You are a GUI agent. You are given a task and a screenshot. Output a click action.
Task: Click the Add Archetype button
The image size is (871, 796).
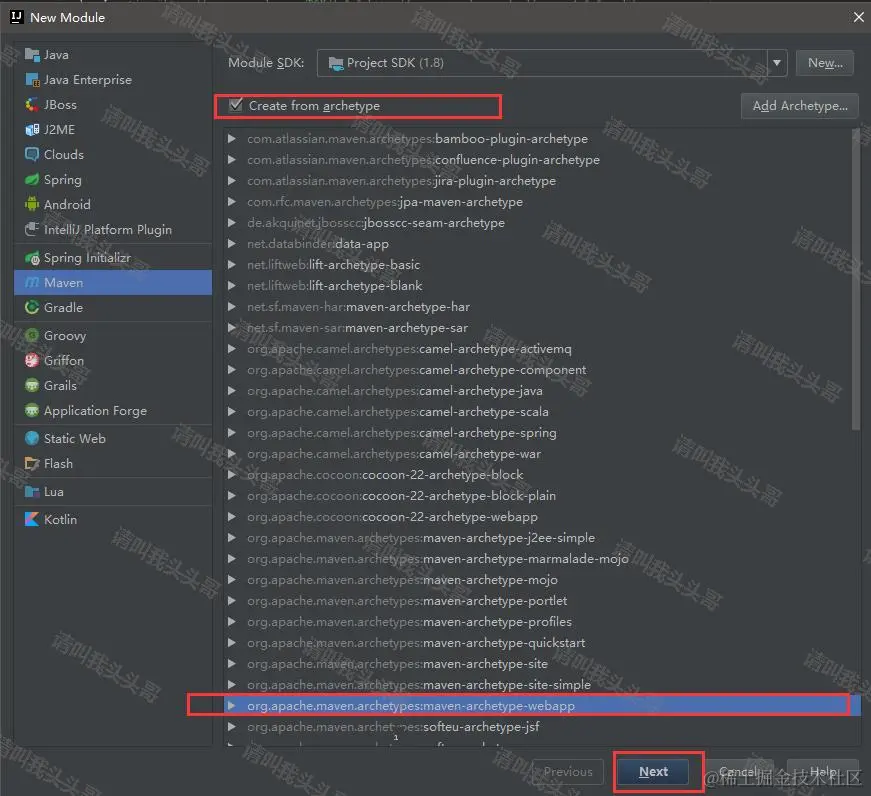tap(799, 106)
